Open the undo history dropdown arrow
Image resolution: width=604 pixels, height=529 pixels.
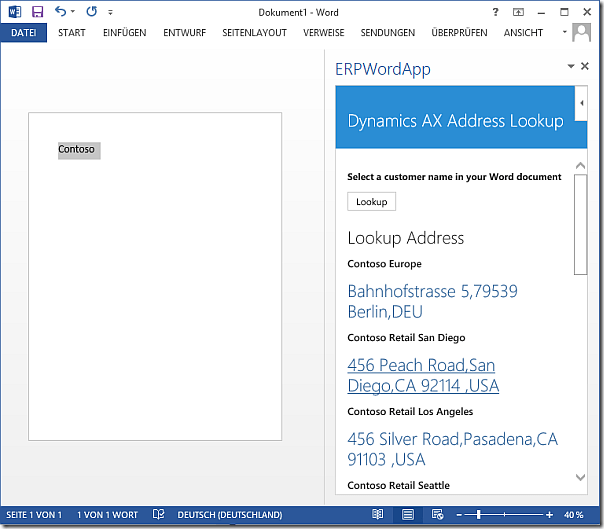click(73, 12)
